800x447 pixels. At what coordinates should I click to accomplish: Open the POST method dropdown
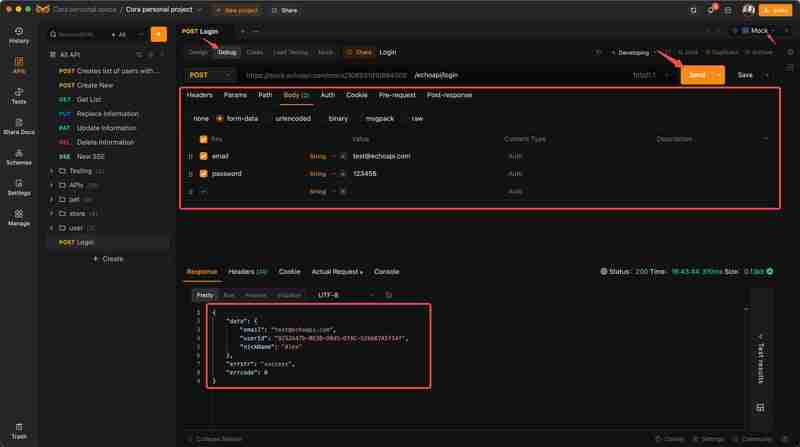[x=210, y=75]
